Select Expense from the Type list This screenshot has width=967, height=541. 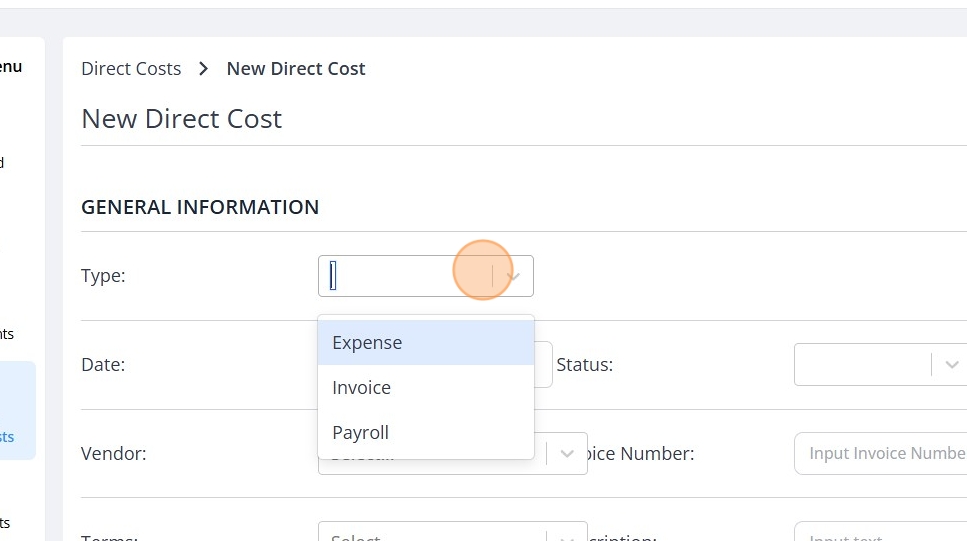367,343
